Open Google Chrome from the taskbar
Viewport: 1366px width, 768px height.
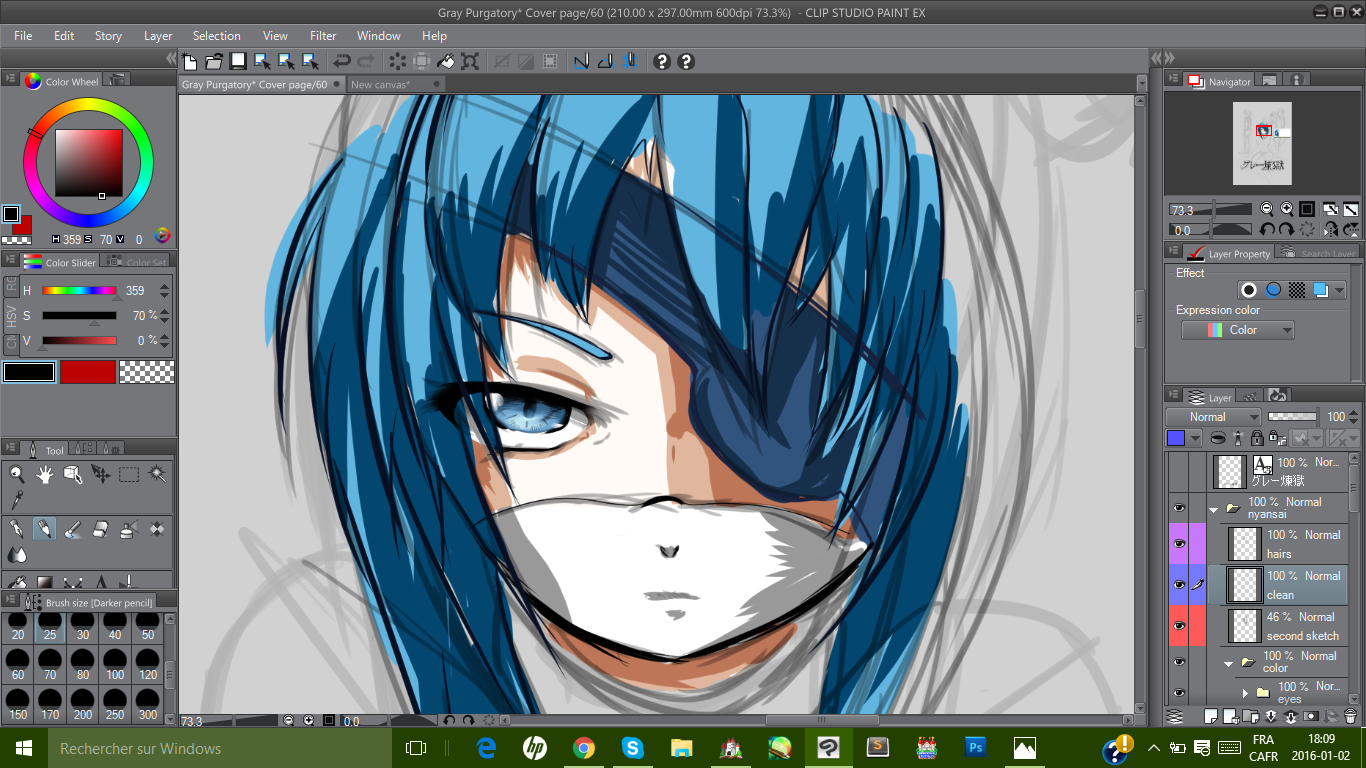click(584, 748)
